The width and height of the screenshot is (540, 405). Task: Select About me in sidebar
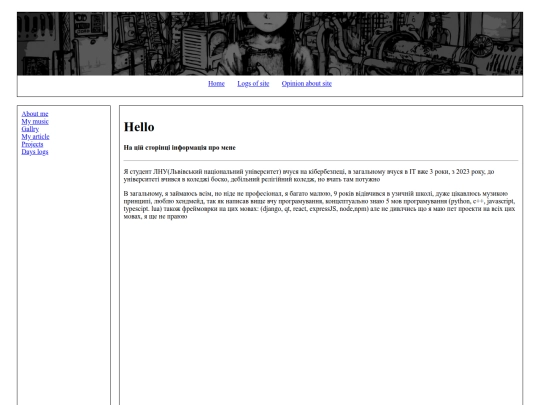point(35,114)
